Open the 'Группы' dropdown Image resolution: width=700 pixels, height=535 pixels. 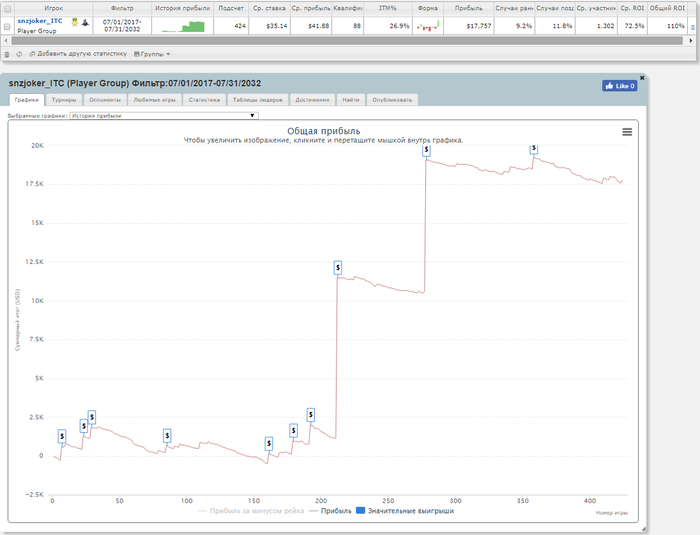[152, 54]
